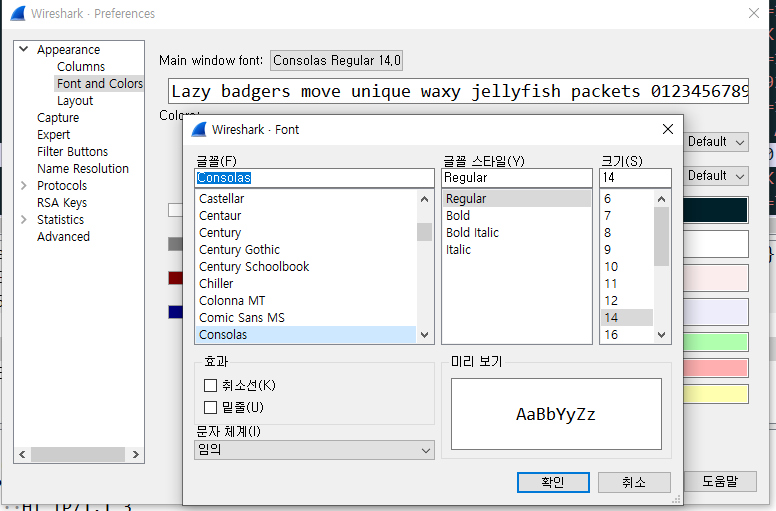The image size is (776, 511).
Task: Toggle the 밑줄(U) underline checkbox
Action: (x=210, y=407)
